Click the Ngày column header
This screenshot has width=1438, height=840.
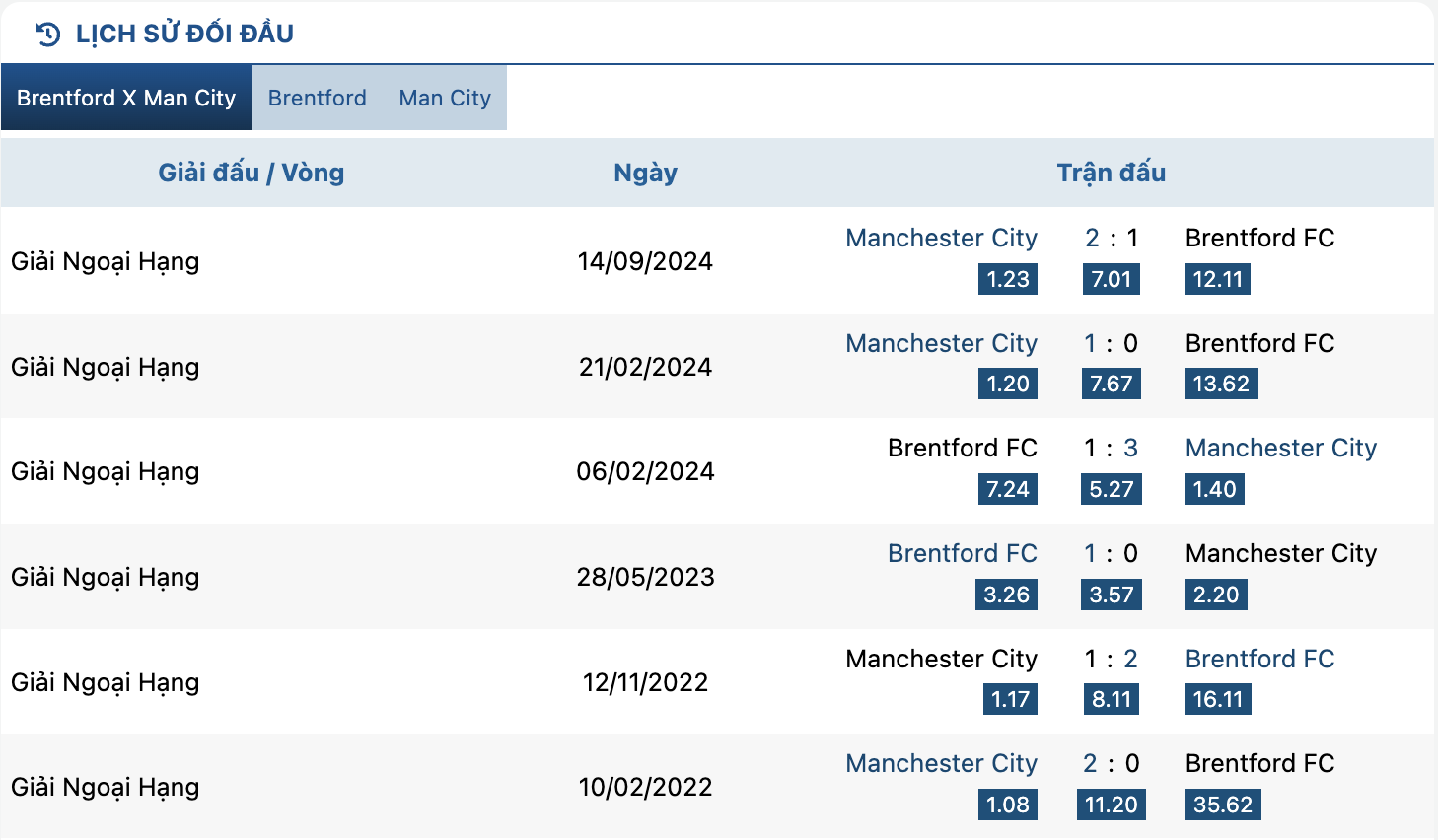645,173
